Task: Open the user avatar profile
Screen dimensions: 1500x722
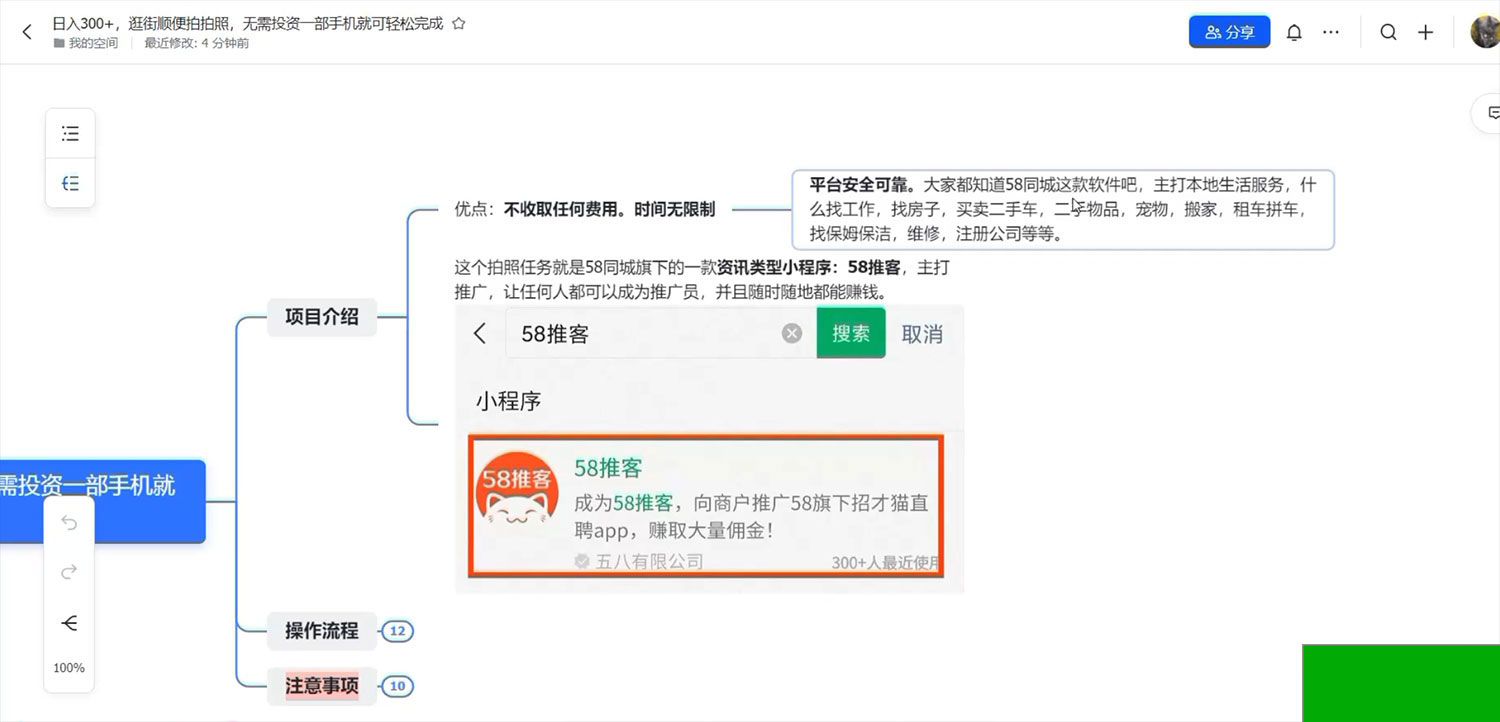Action: click(1485, 32)
